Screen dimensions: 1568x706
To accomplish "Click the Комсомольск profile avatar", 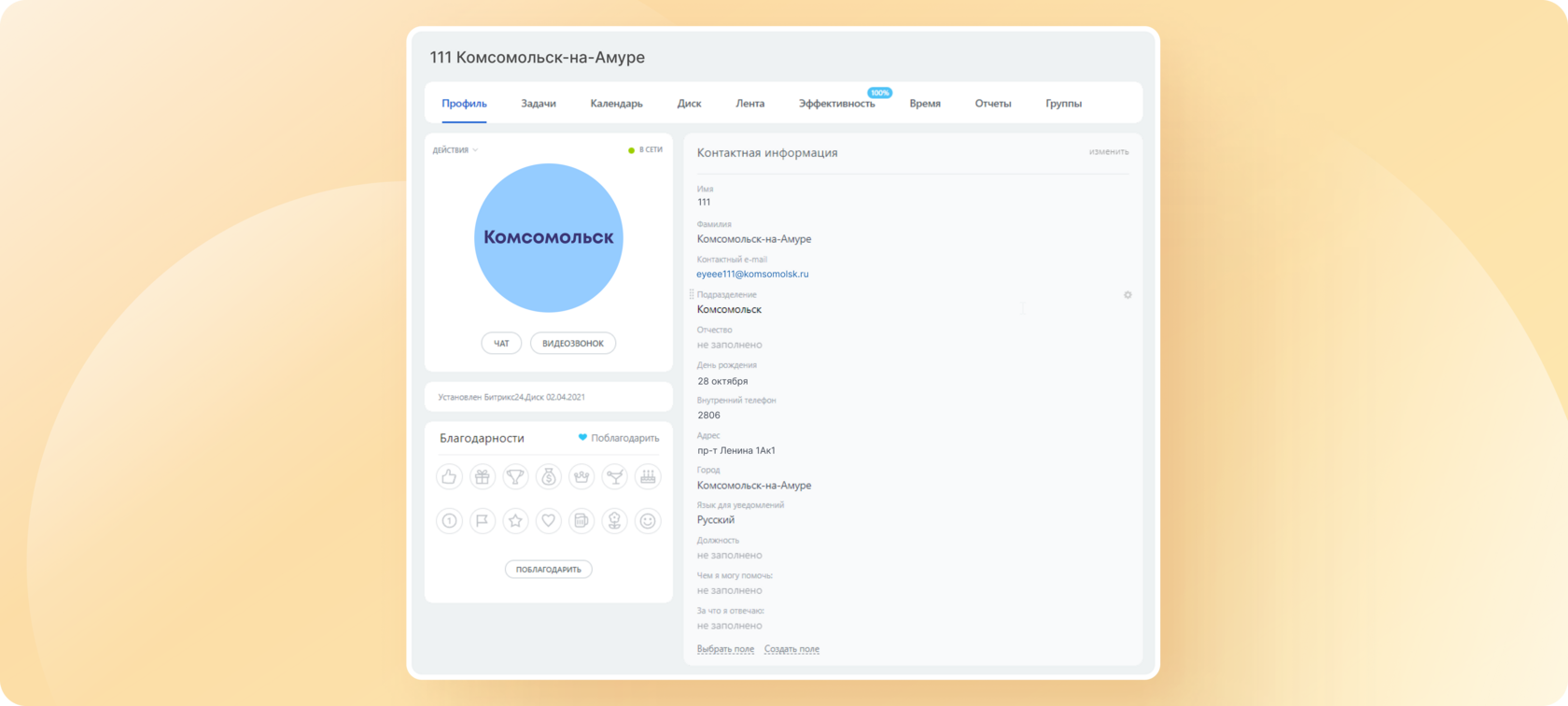I will (x=549, y=238).
